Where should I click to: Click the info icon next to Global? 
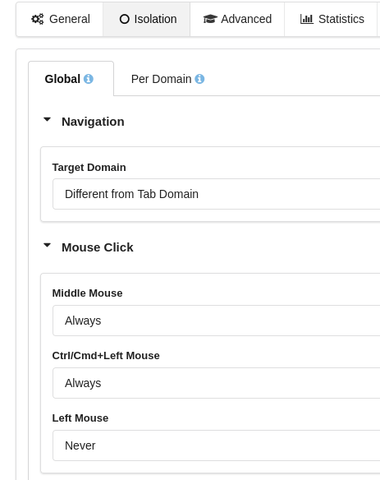(88, 79)
